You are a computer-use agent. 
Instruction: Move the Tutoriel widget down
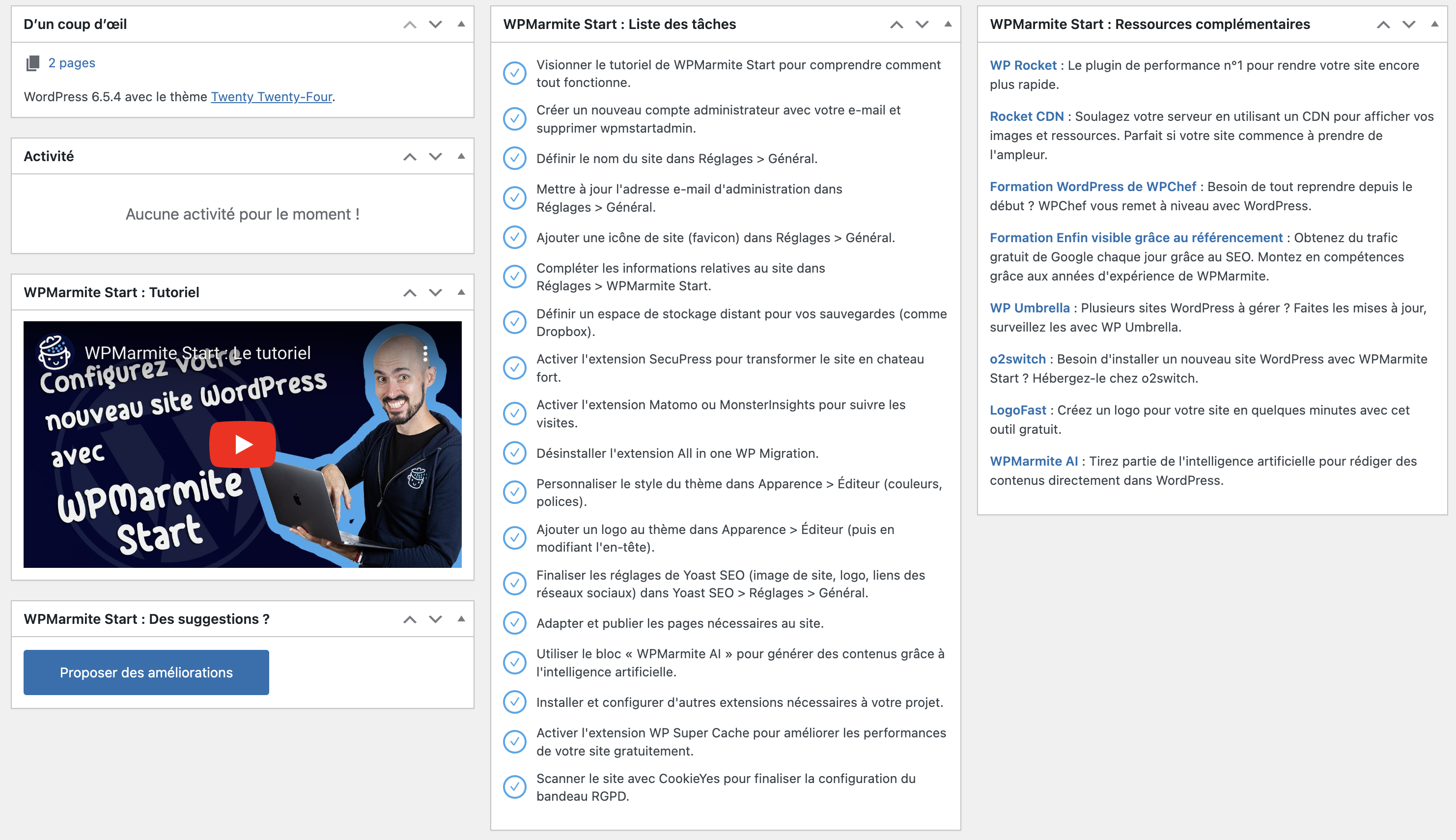(x=436, y=292)
